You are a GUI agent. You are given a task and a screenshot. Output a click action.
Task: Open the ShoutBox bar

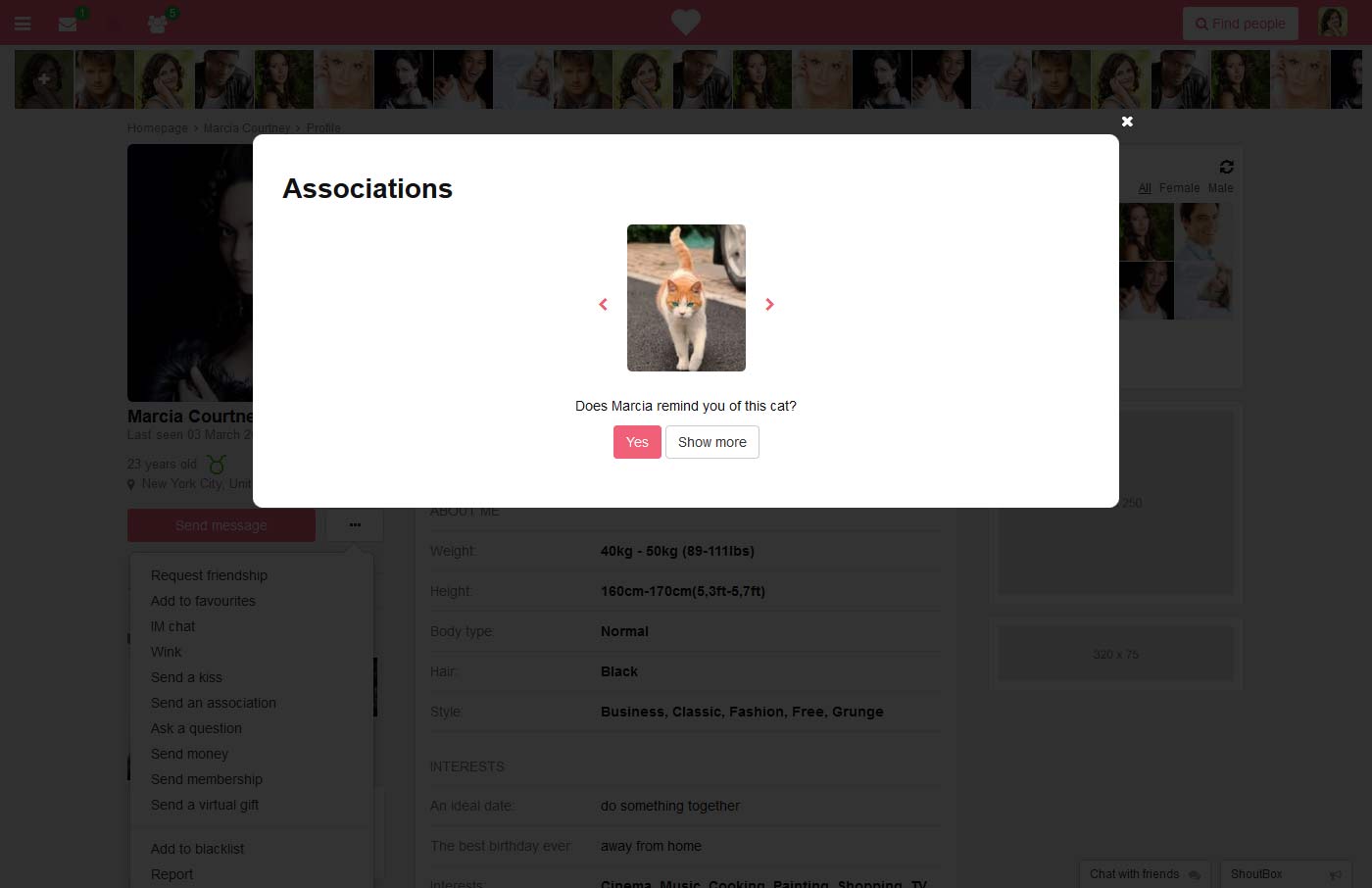click(1286, 874)
